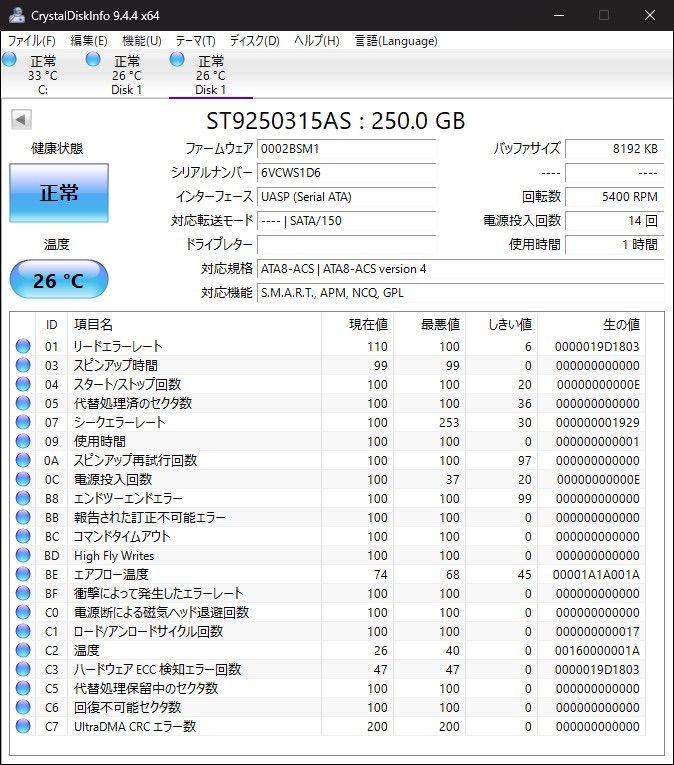Click the status orb for ID BF row
The height and width of the screenshot is (765, 674).
(23, 593)
